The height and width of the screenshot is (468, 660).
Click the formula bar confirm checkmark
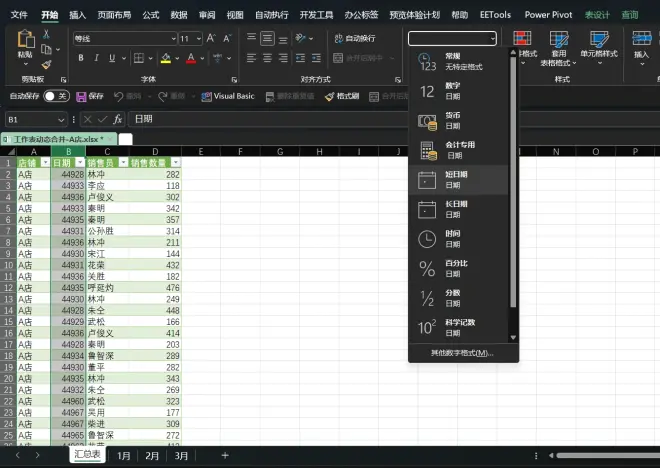pos(102,120)
